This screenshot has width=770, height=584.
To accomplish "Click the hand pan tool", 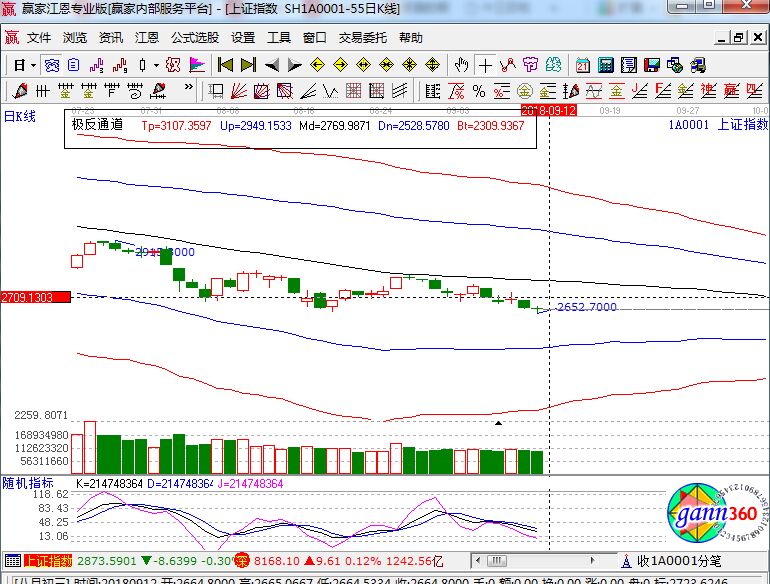I will 460,65.
